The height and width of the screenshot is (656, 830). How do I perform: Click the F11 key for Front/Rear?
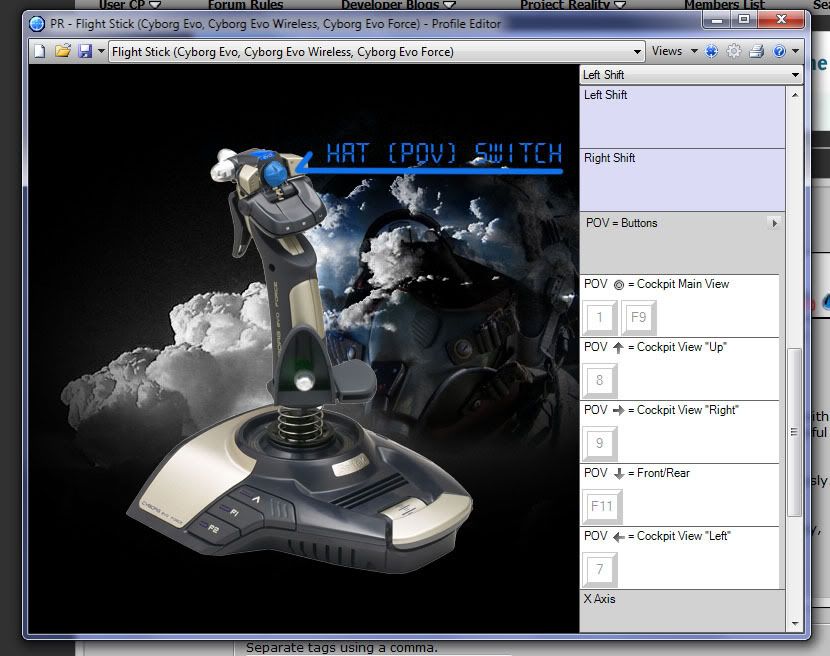(601, 507)
